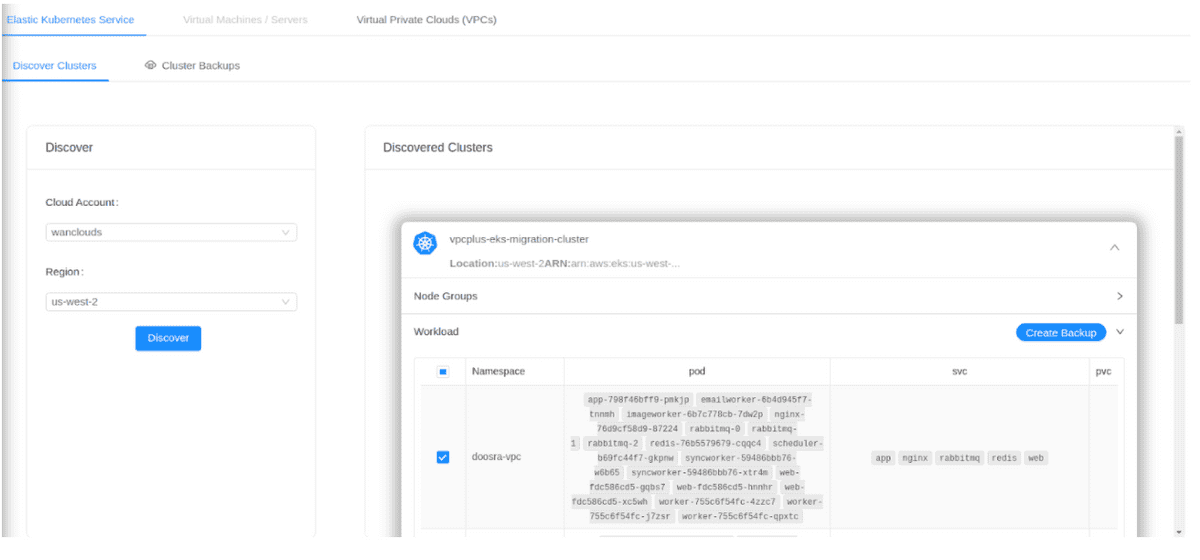Screen dimensions: 1200x560
Task: Open the Elastic Kubernetes Service tab
Action: (x=70, y=20)
